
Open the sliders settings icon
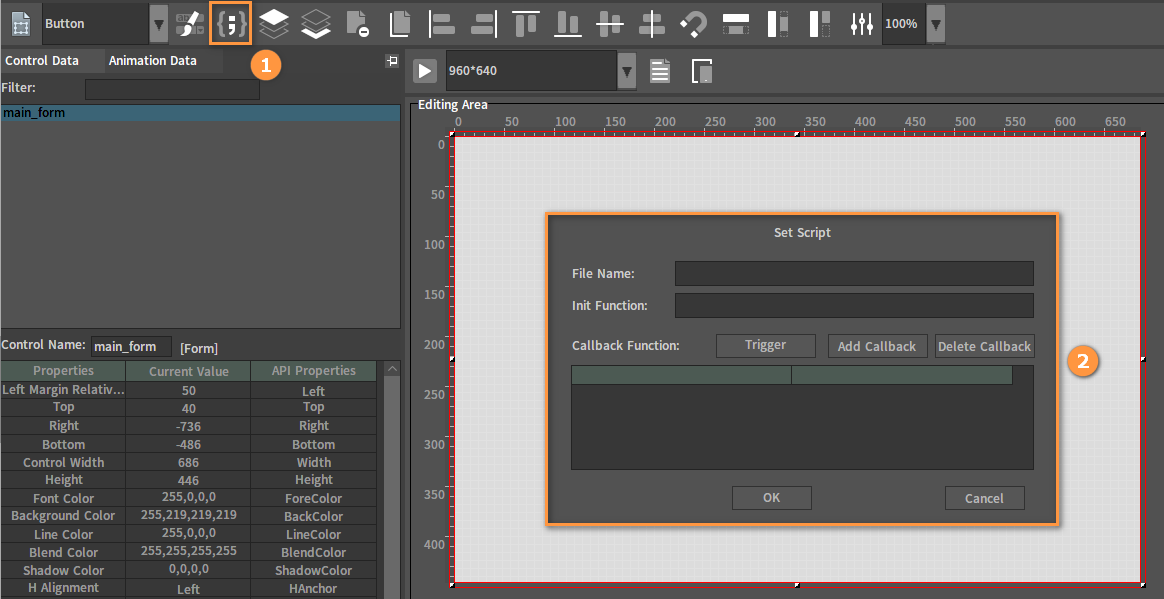coord(861,24)
